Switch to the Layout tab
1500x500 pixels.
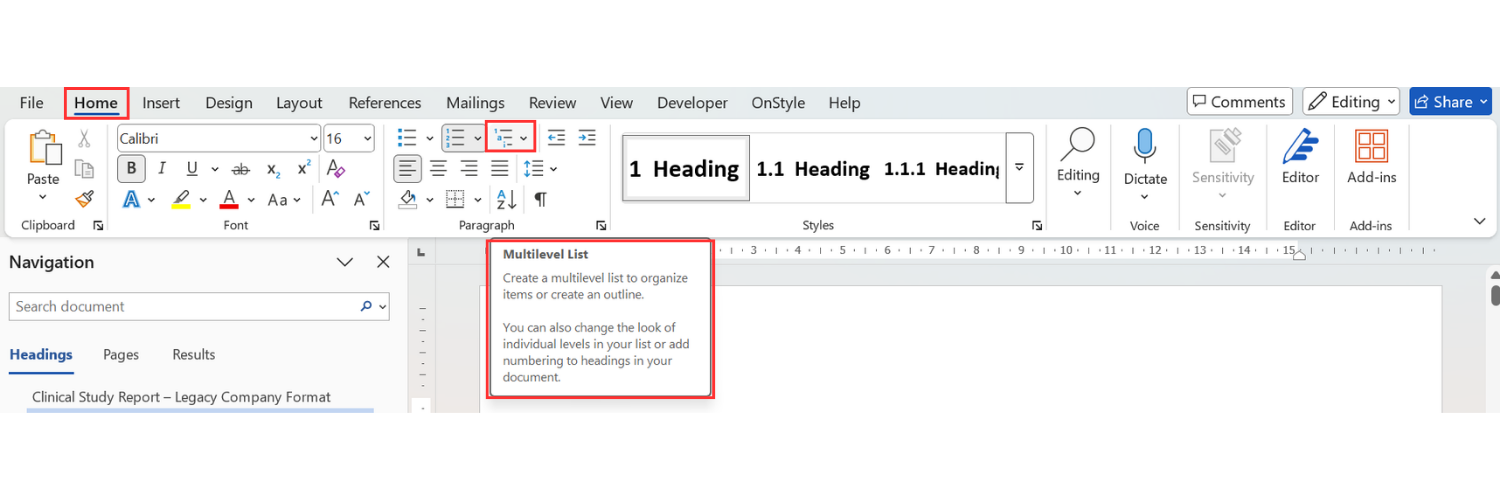tap(299, 103)
